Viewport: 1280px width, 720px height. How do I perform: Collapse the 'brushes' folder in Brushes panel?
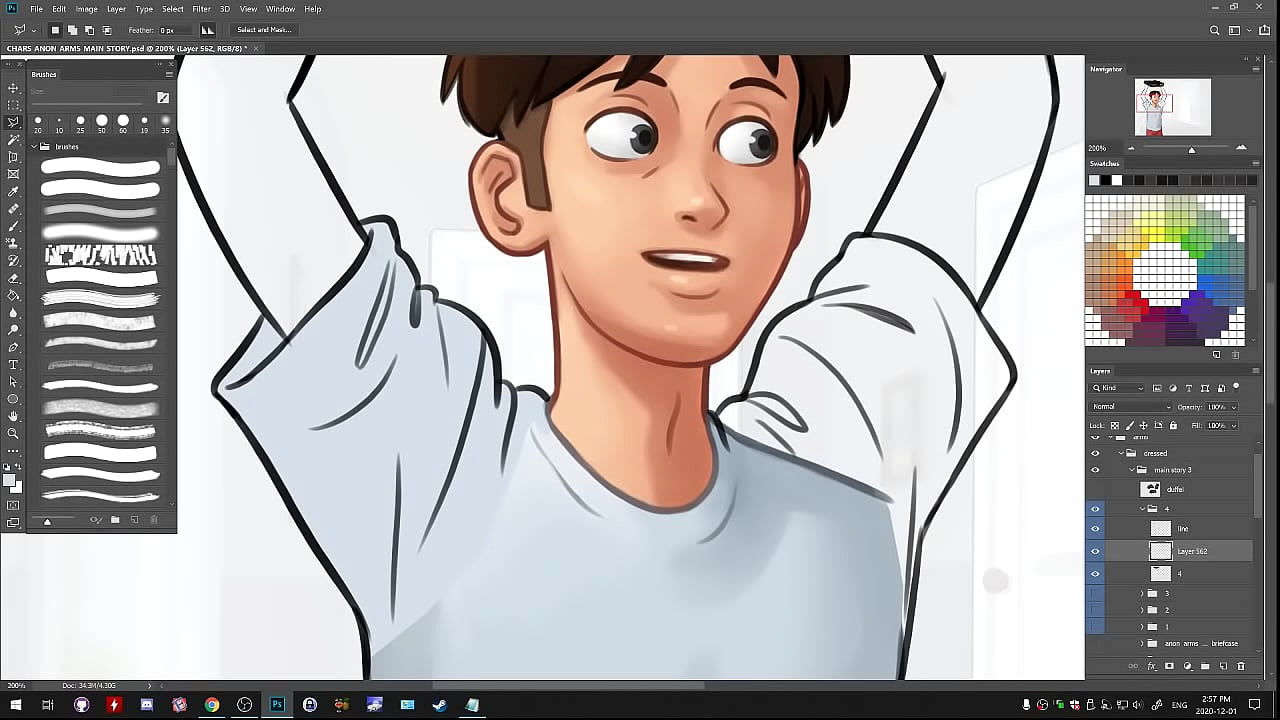click(x=34, y=147)
